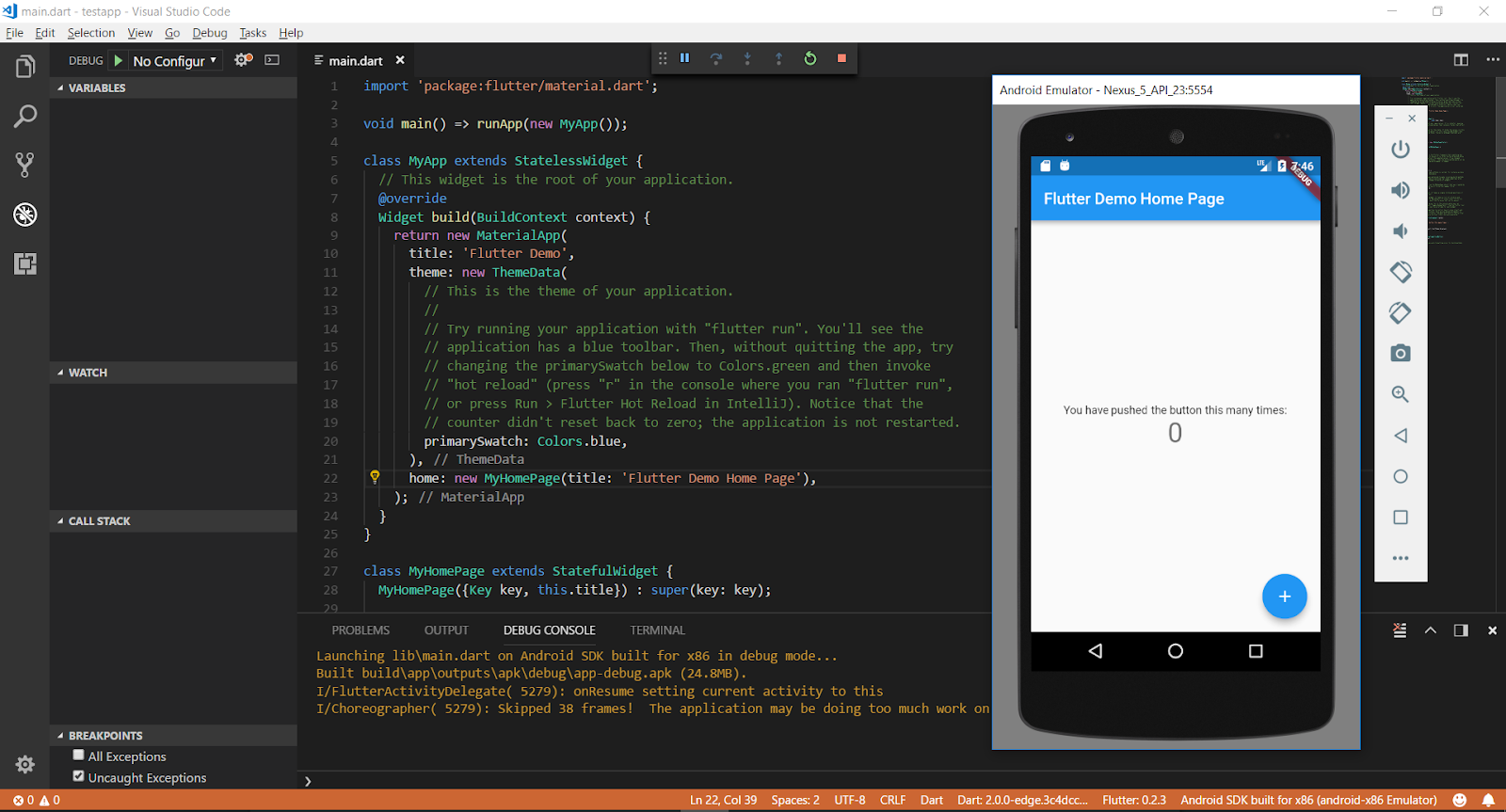1506x812 pixels.
Task: Grab the debug toolbar drag handle
Action: click(x=663, y=58)
